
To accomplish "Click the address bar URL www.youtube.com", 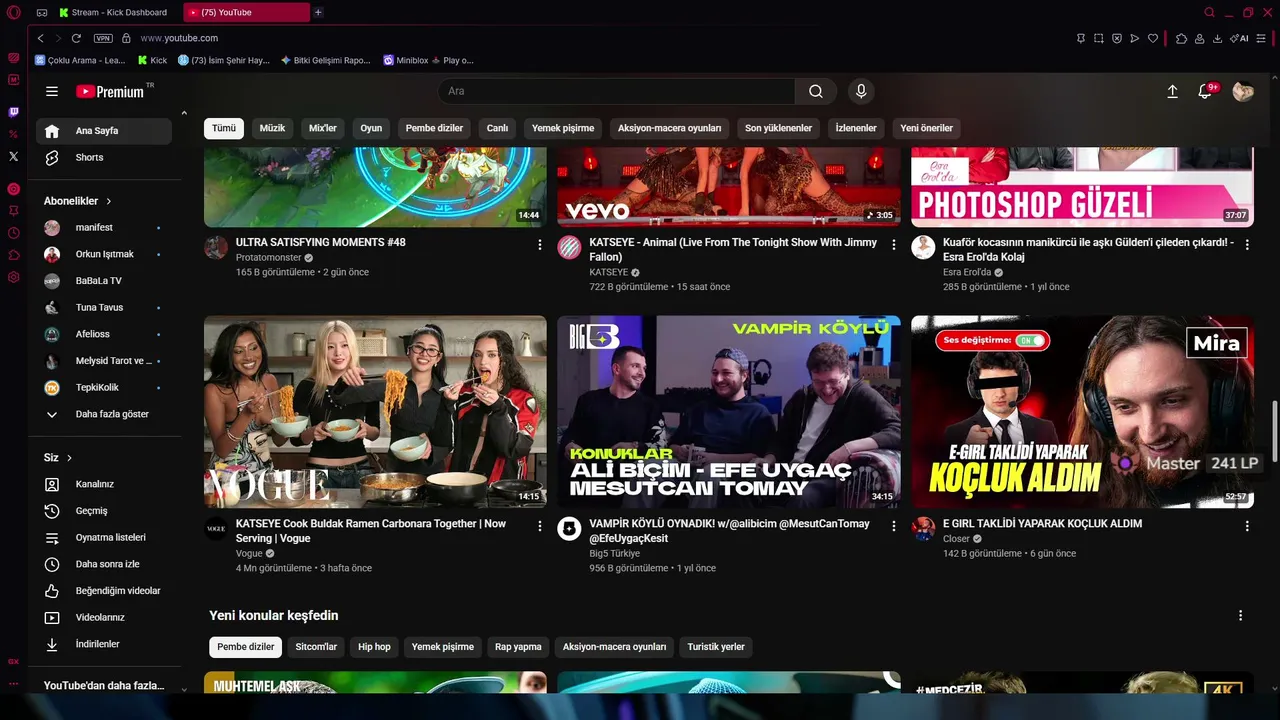I will 179,38.
